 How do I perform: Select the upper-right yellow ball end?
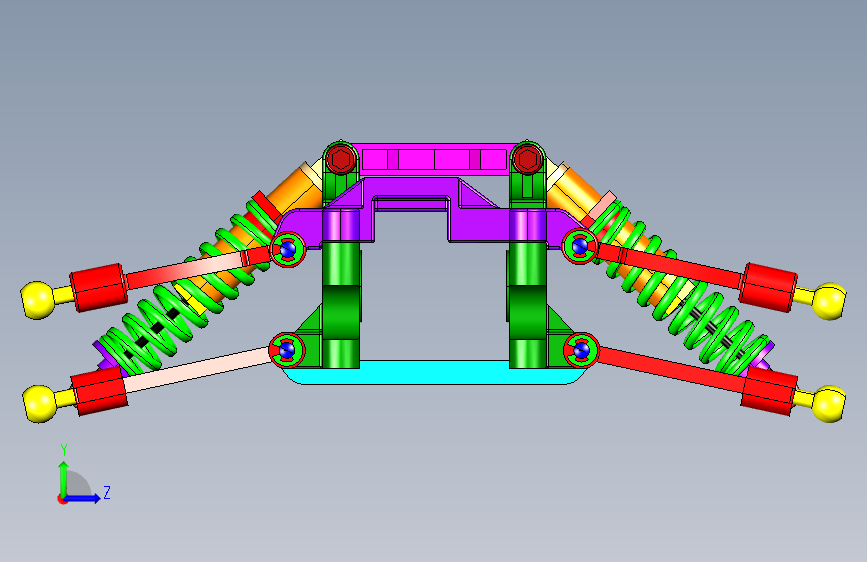click(829, 301)
